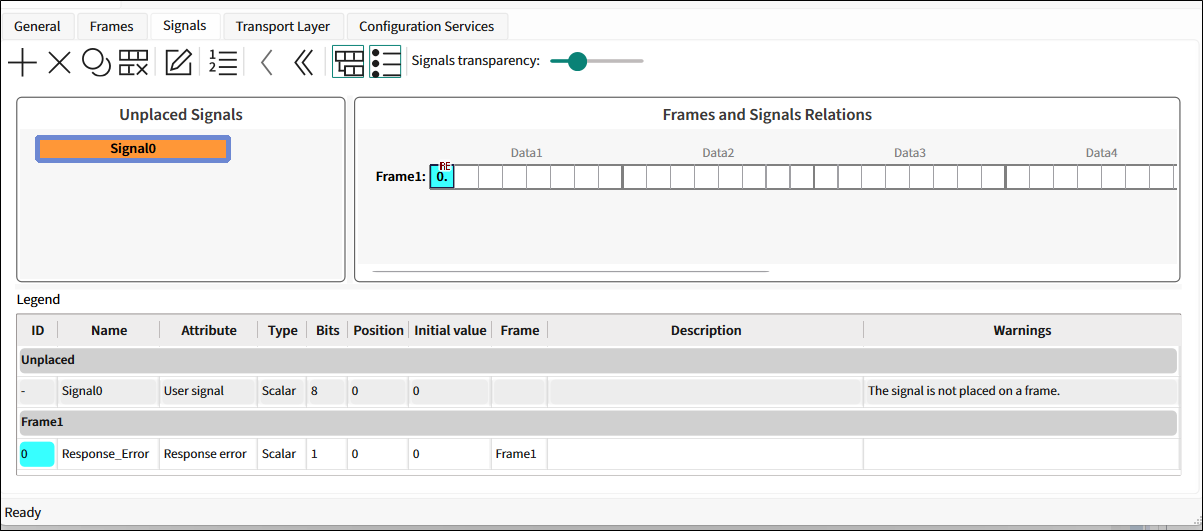This screenshot has height=531, width=1203.
Task: Click the Description column header
Action: (x=706, y=330)
